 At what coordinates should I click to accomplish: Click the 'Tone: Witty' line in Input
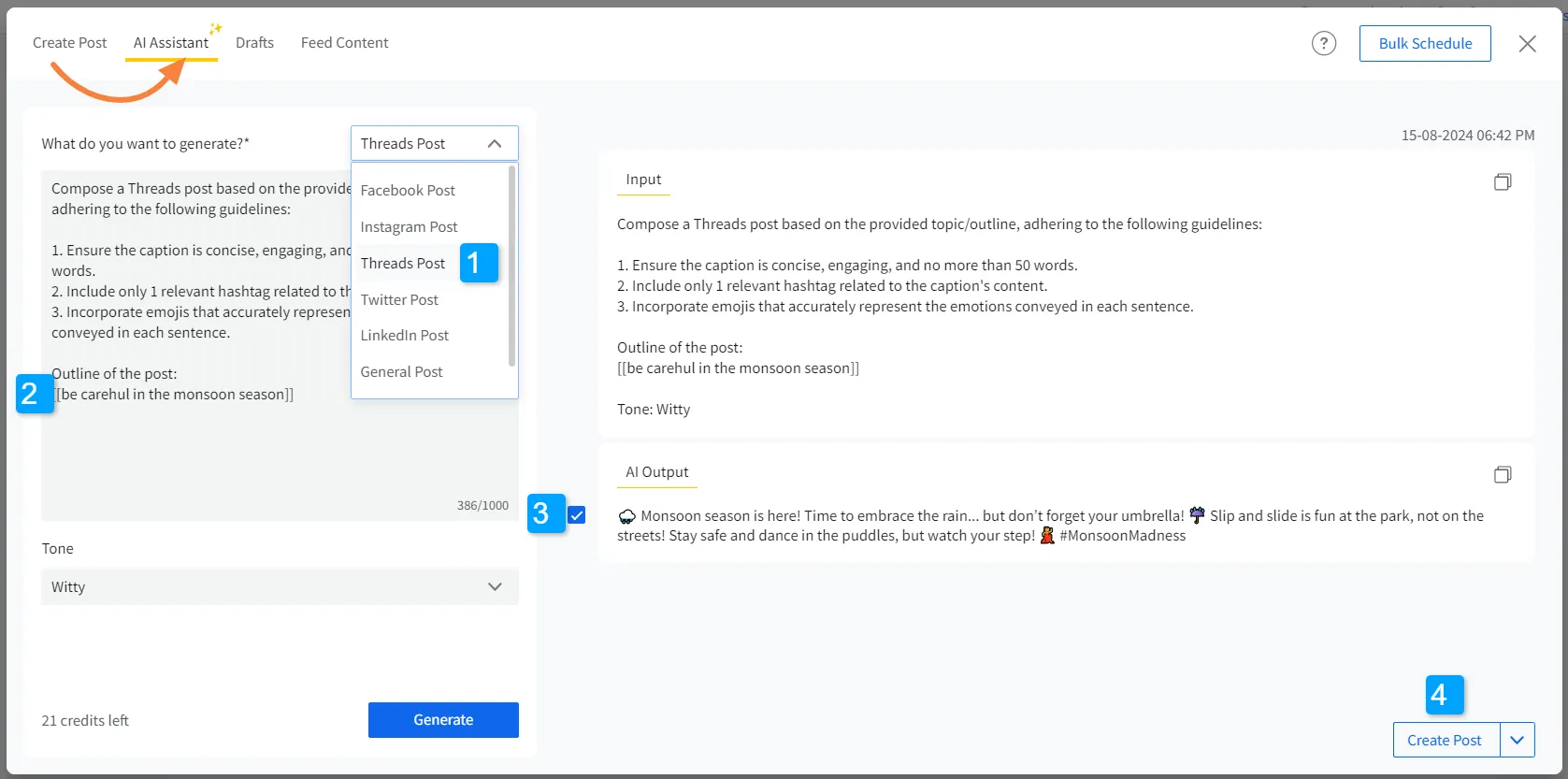point(654,409)
